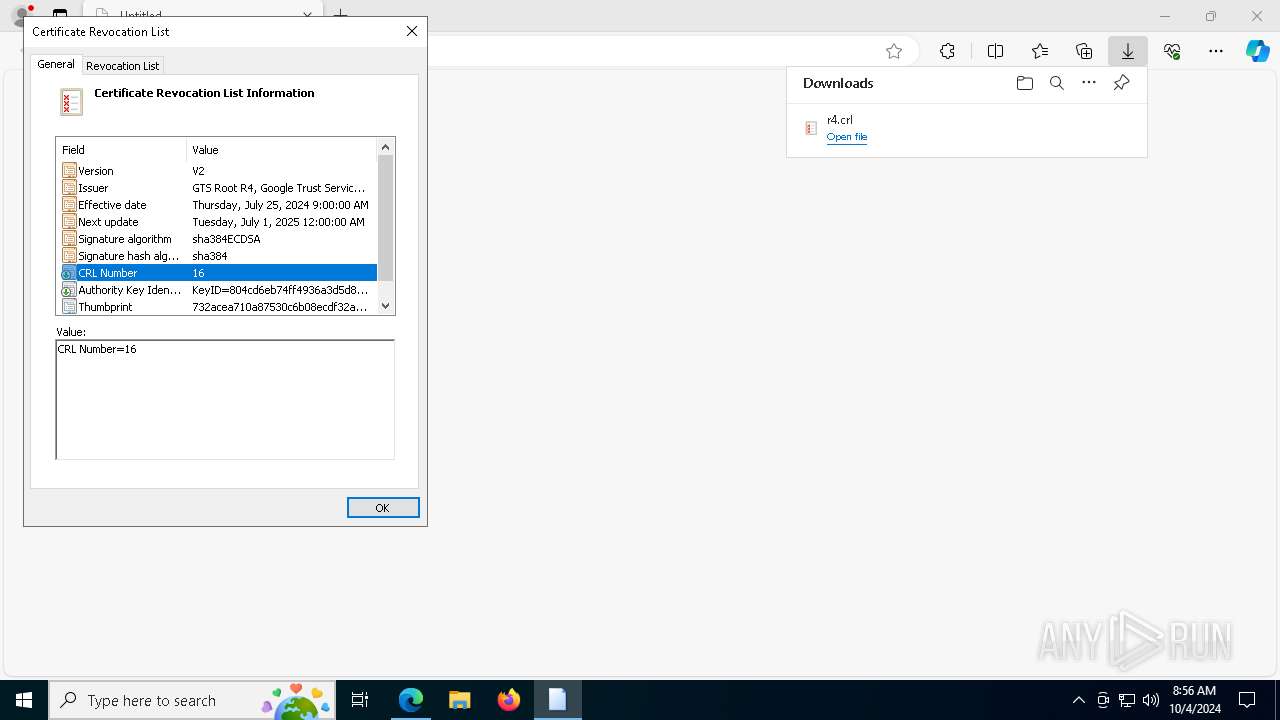Click the Version row icon

(69, 171)
